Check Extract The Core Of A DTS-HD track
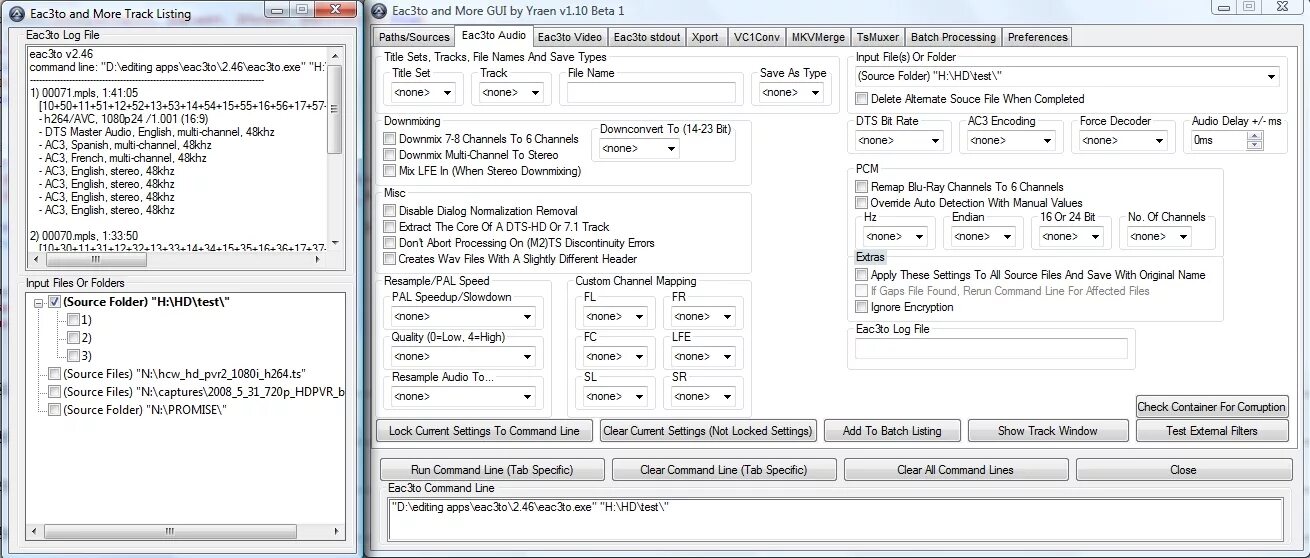 pos(390,227)
